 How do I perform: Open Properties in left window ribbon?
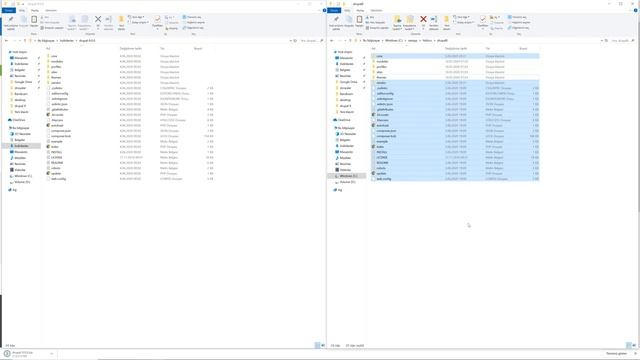tap(157, 22)
